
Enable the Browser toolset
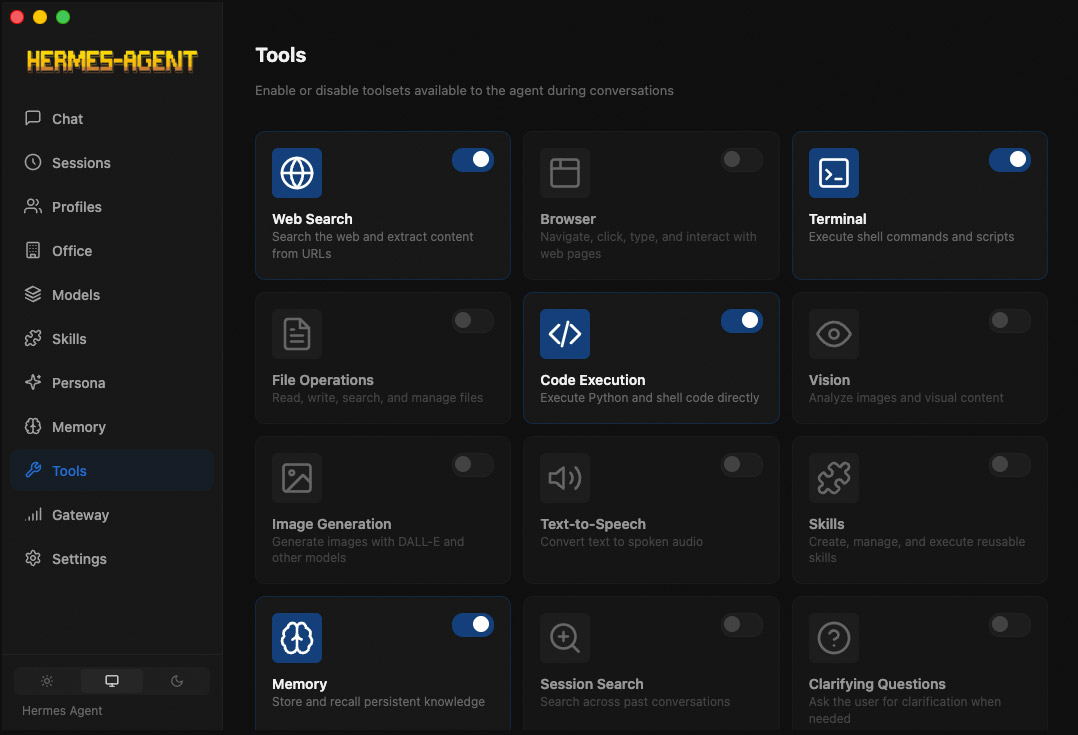click(x=741, y=159)
